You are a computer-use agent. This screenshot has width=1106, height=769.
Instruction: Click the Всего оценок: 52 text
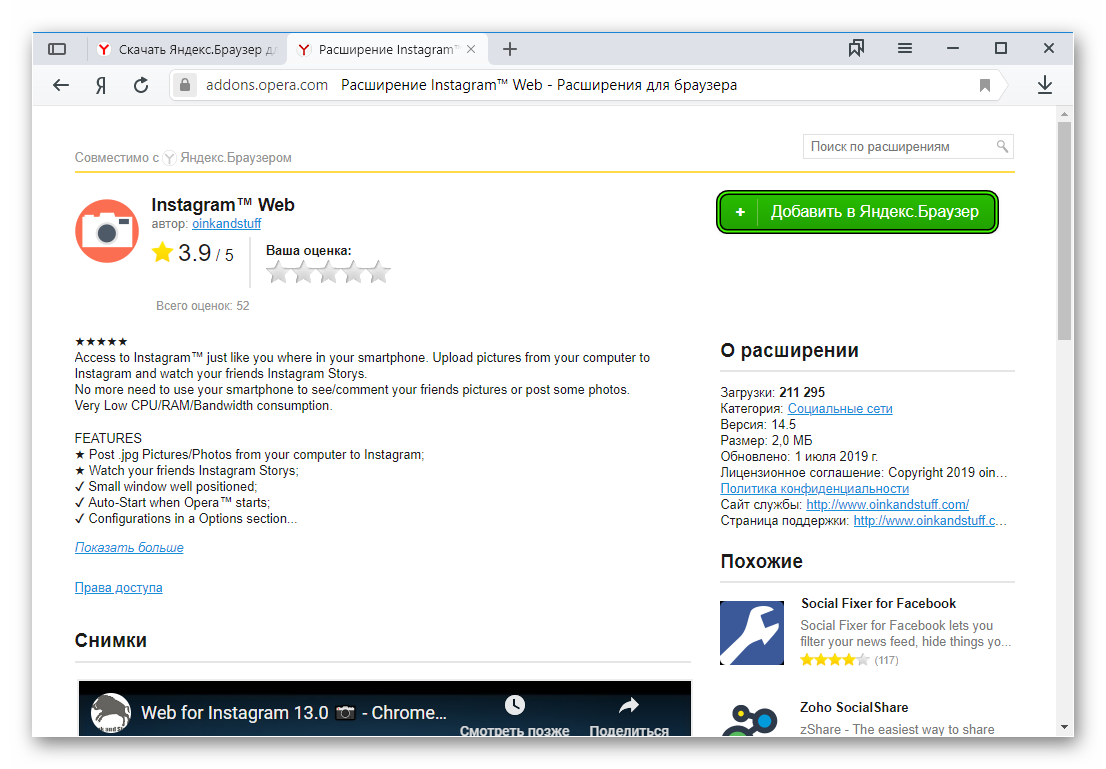pos(202,305)
